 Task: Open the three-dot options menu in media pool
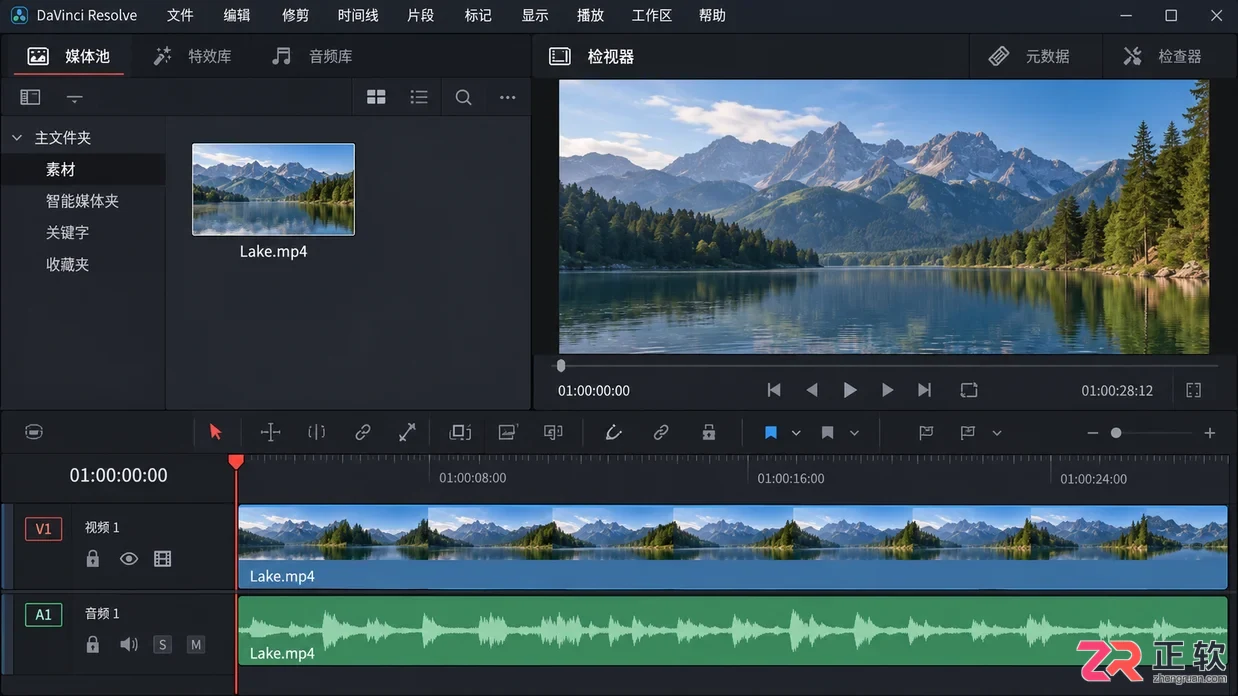point(508,97)
